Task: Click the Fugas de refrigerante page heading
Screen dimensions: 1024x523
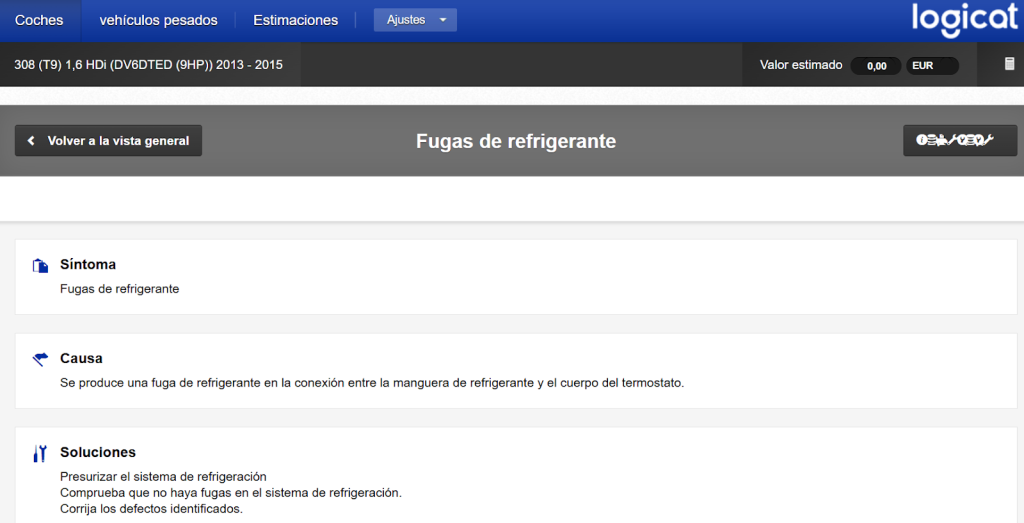Action: (x=516, y=141)
